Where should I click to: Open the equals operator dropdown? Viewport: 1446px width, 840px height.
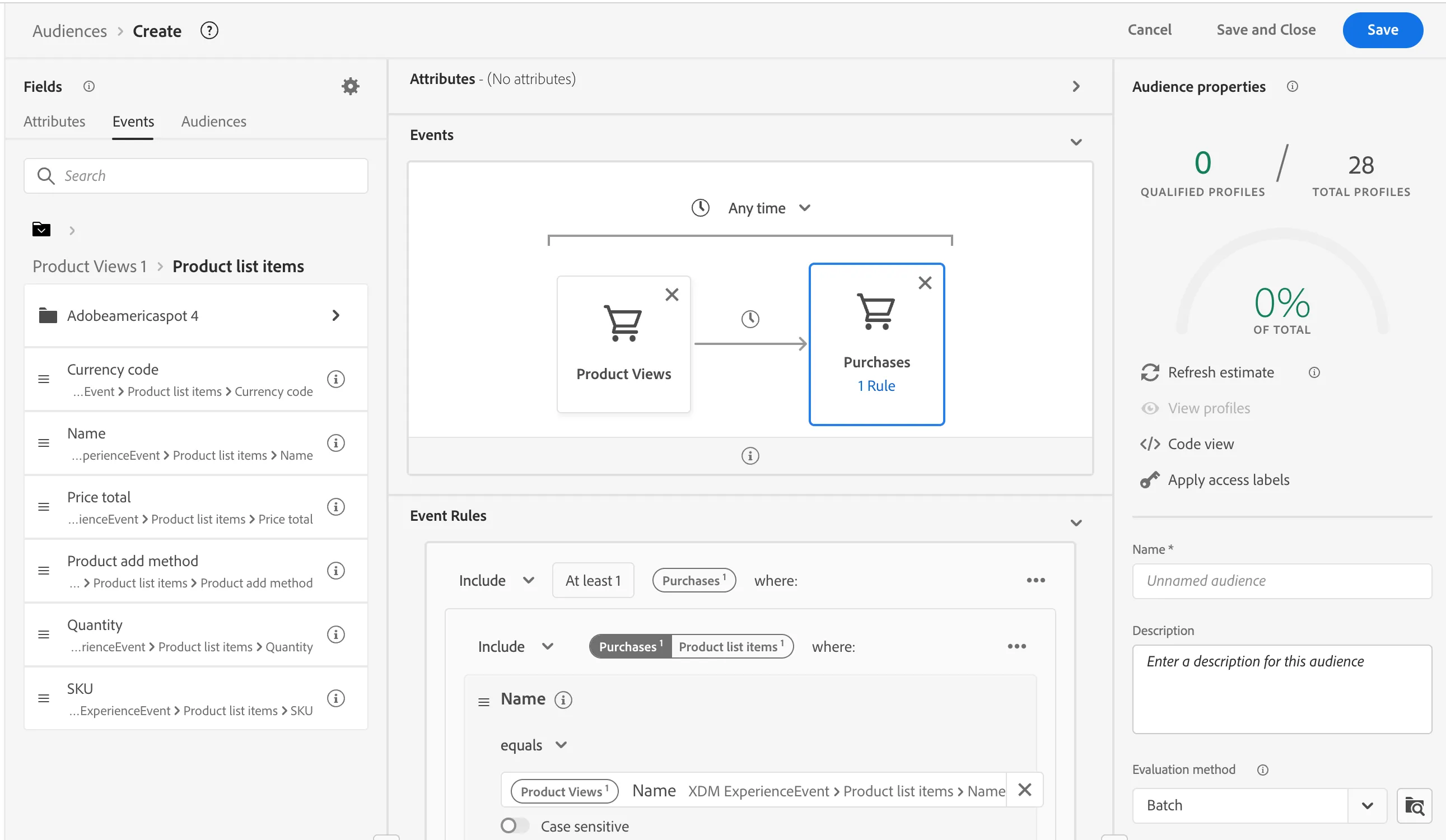pyautogui.click(x=534, y=745)
